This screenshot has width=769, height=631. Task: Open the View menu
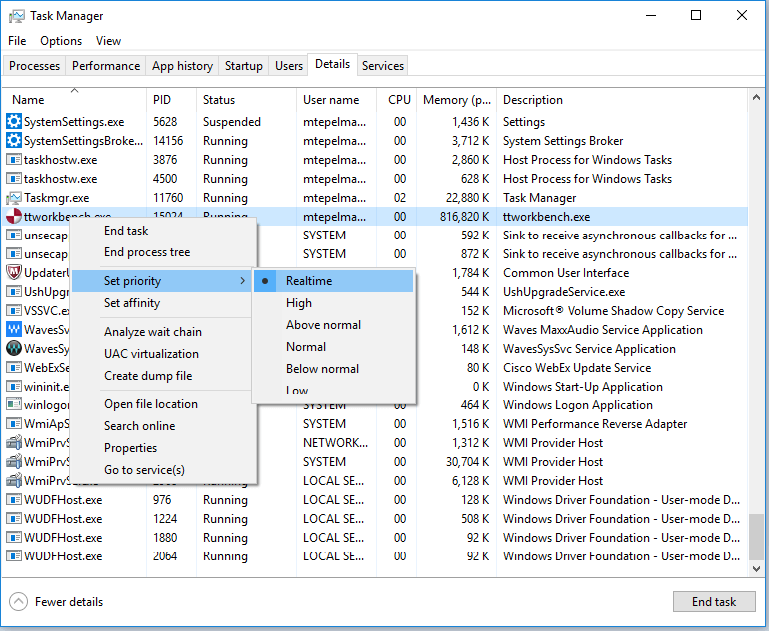click(x=108, y=41)
